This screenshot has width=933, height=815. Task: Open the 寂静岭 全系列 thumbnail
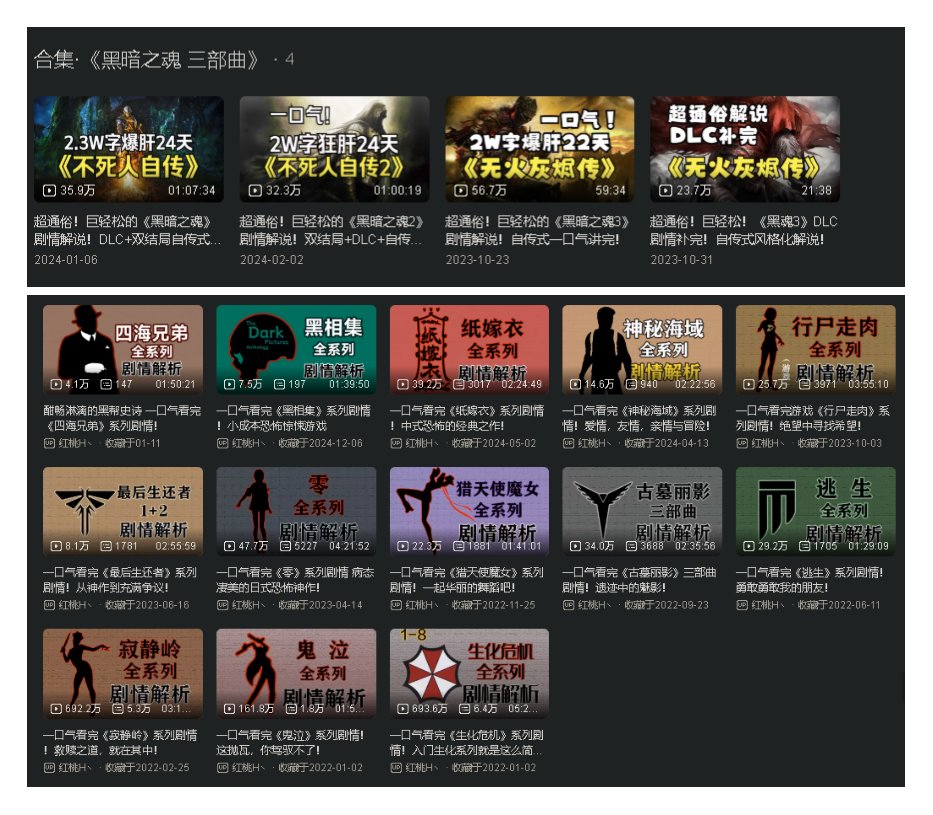pyautogui.click(x=123, y=673)
